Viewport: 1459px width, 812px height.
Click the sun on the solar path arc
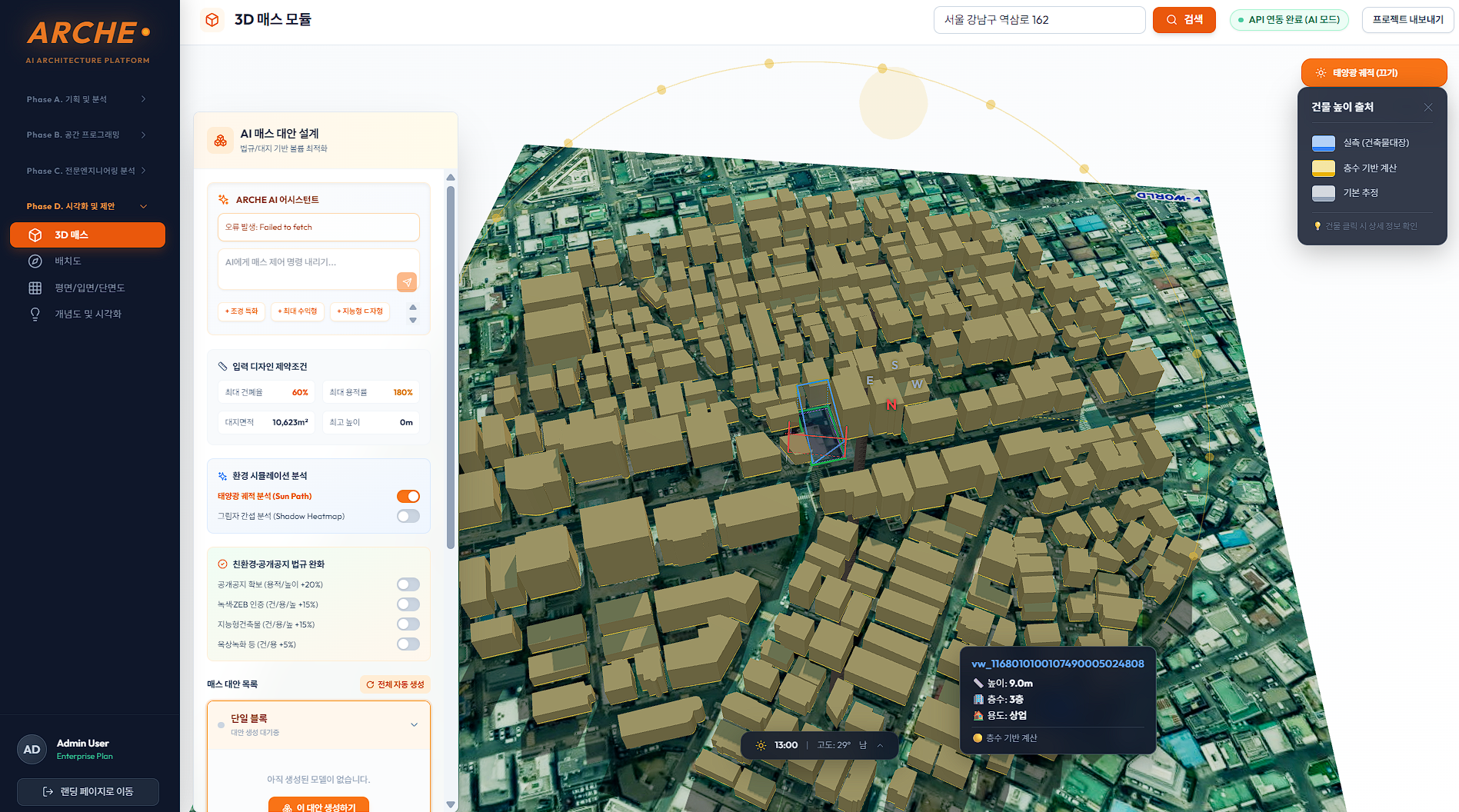[893, 104]
